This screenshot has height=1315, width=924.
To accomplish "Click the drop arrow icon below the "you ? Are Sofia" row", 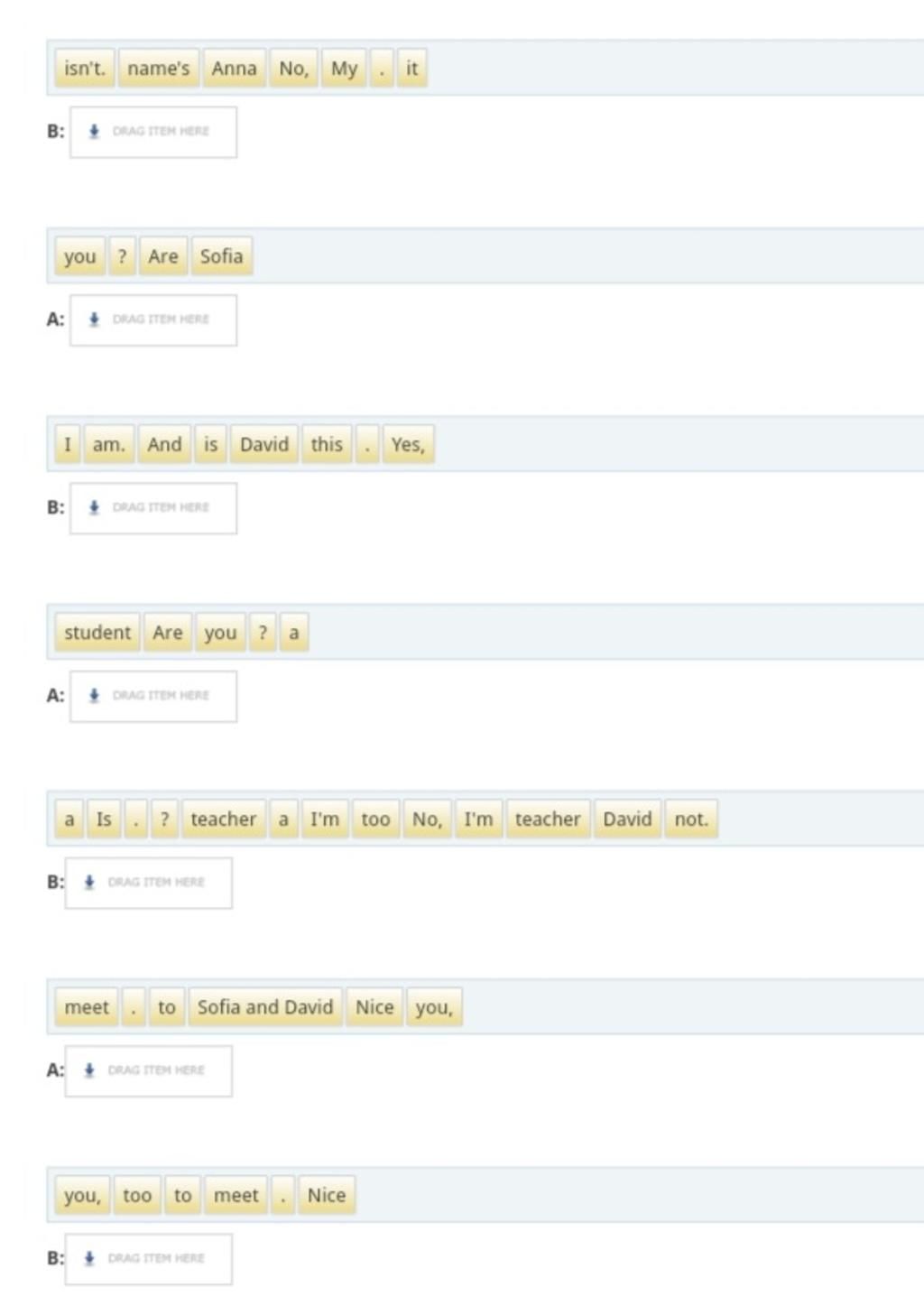I will pos(94,319).
